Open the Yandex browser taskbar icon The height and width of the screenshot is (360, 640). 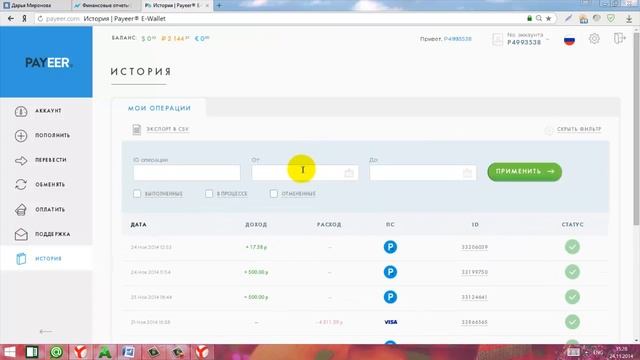point(80,352)
